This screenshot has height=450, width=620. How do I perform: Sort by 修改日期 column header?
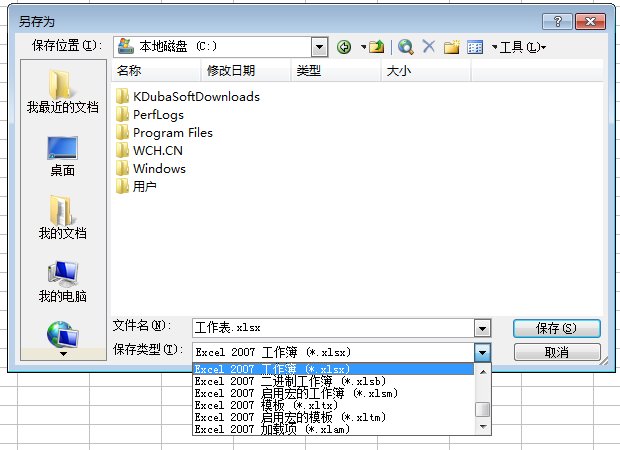246,71
